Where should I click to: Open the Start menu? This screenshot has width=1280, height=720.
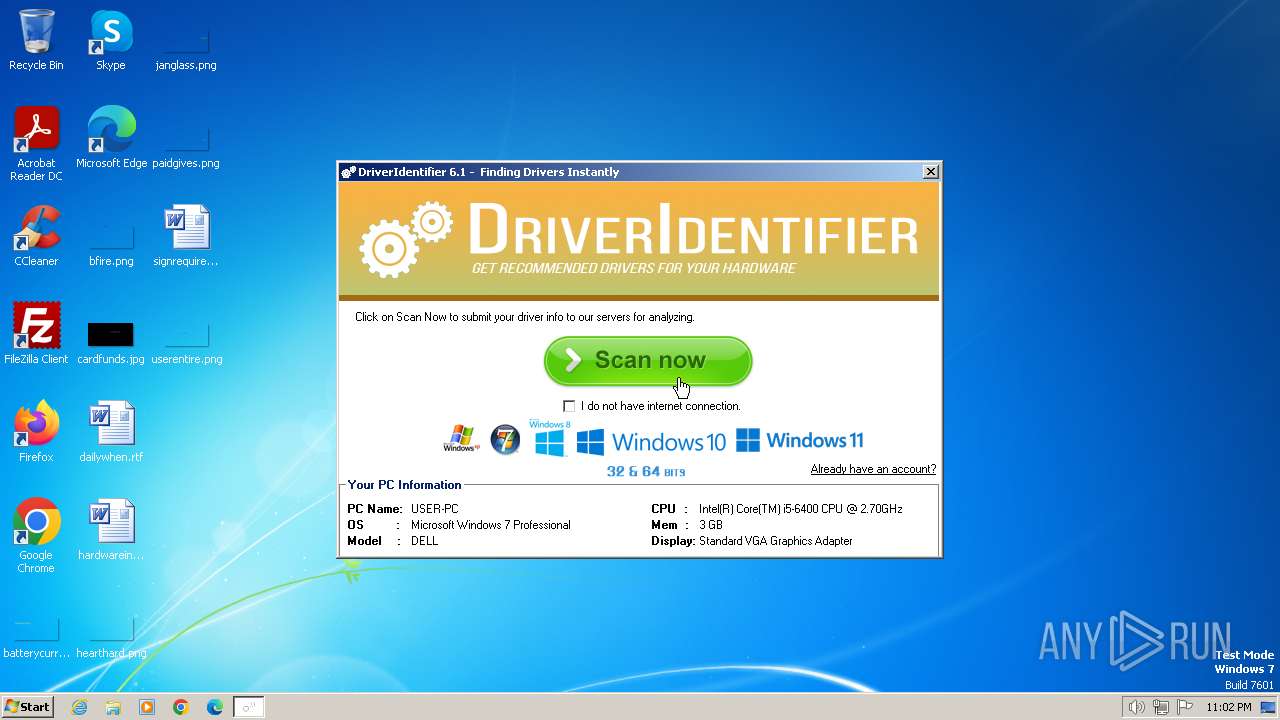click(x=28, y=706)
